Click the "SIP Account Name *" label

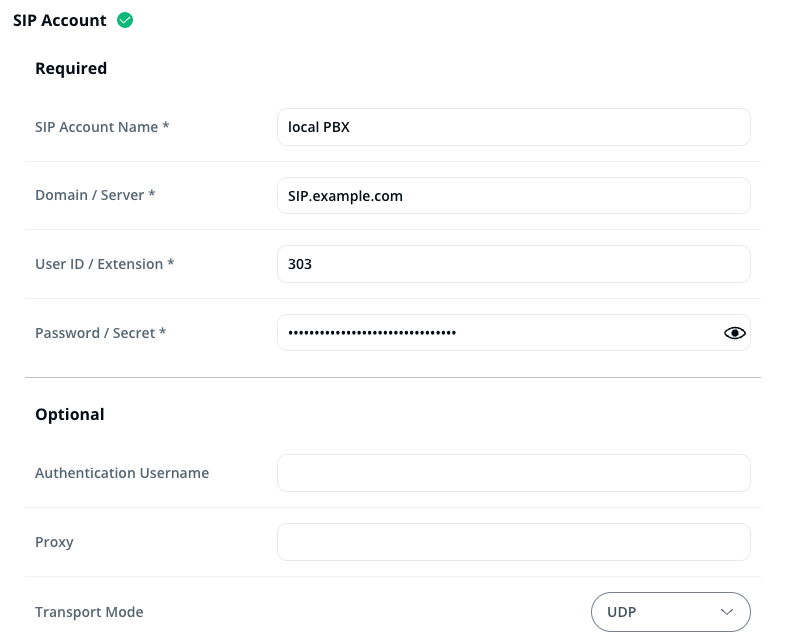[x=102, y=127]
